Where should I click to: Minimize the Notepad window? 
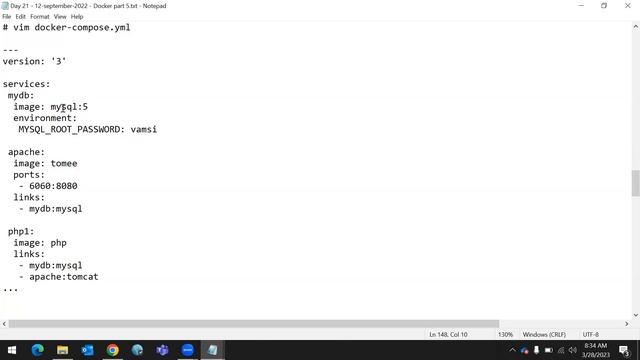[x=581, y=6]
